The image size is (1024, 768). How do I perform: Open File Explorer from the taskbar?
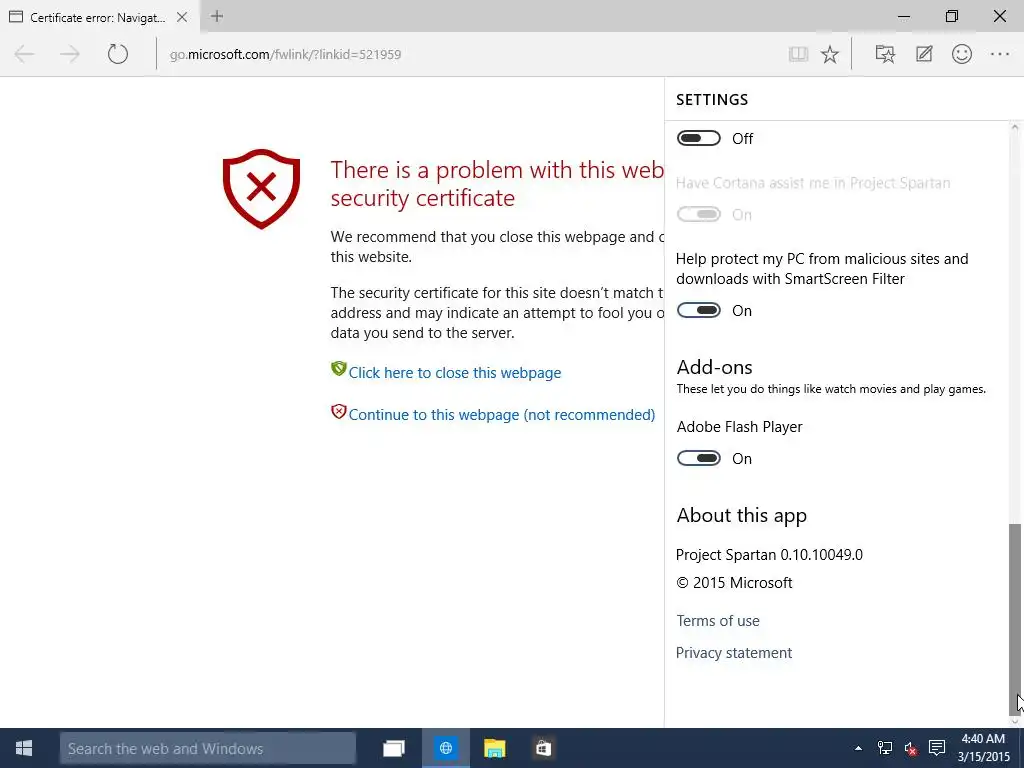pyautogui.click(x=494, y=748)
